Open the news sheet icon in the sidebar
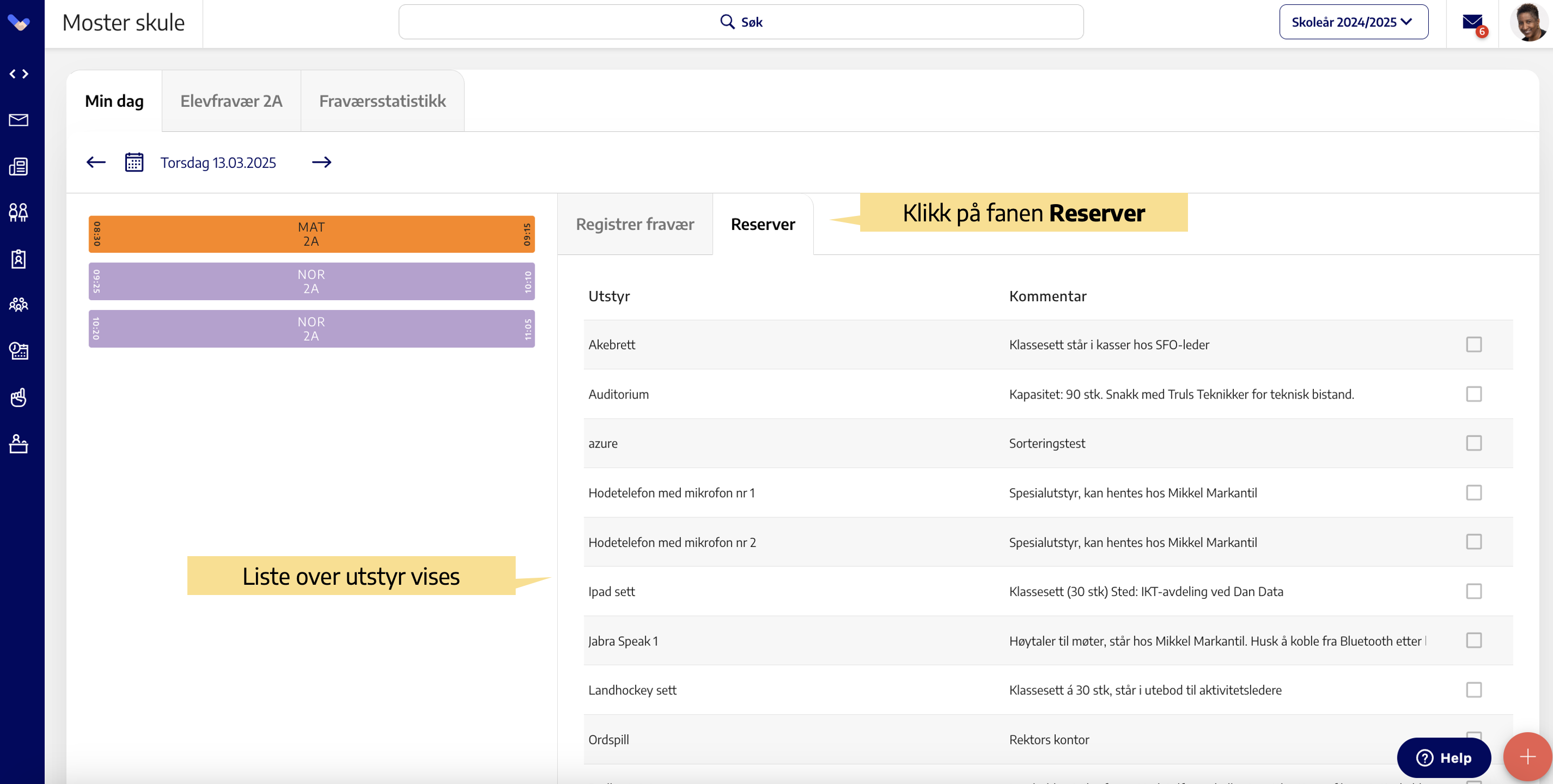Image resolution: width=1553 pixels, height=784 pixels. tap(19, 166)
